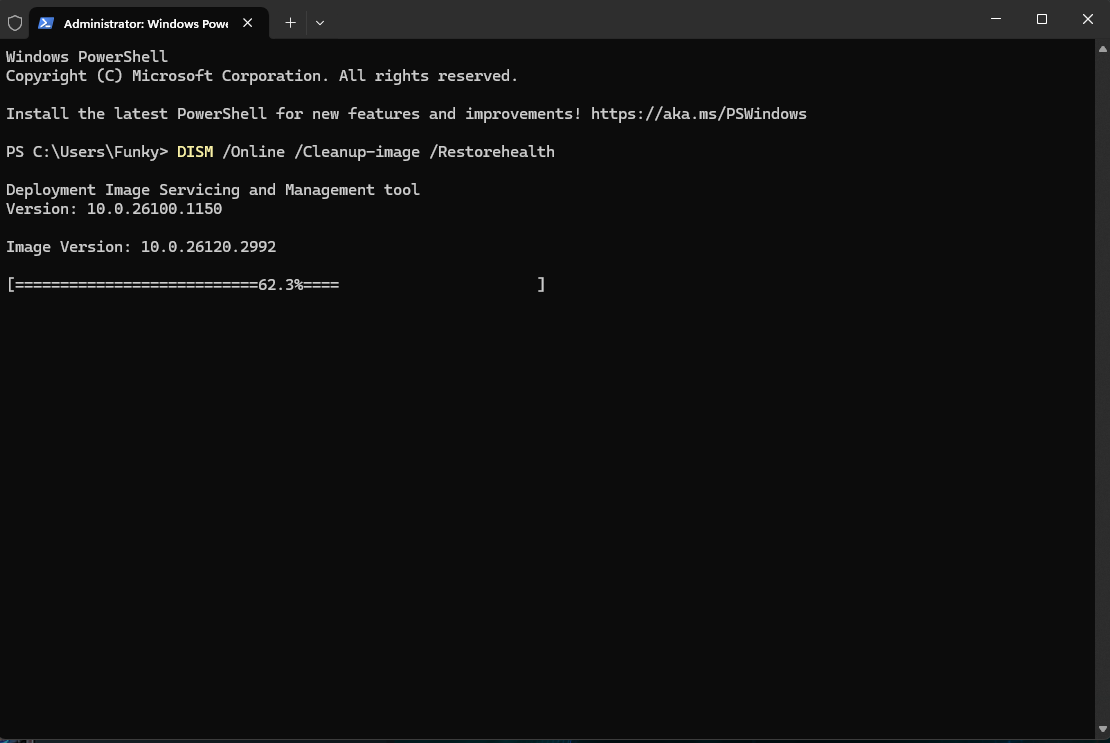Open a new tab with plus button
The height and width of the screenshot is (743, 1110).
click(x=290, y=23)
